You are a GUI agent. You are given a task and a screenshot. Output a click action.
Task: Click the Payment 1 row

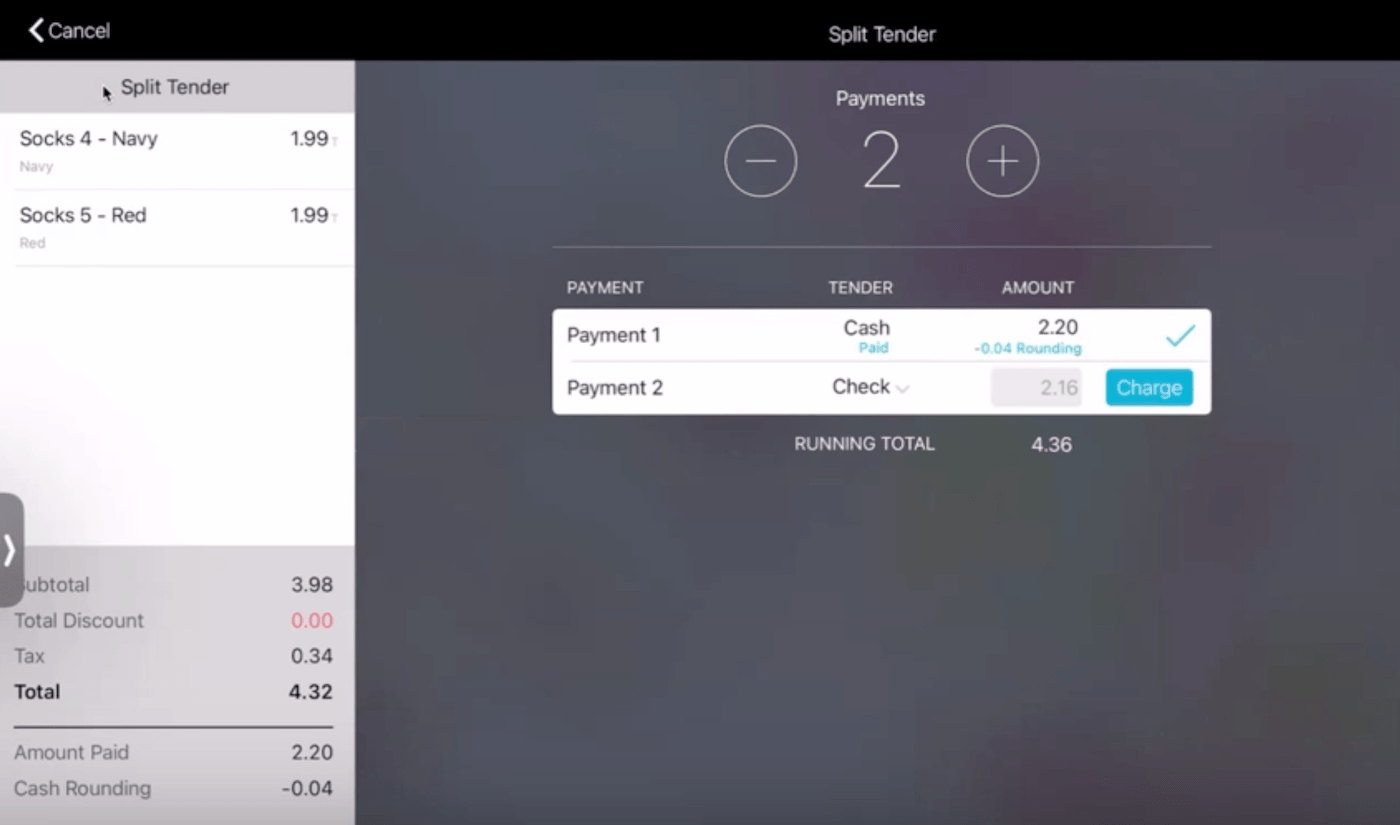click(700, 335)
